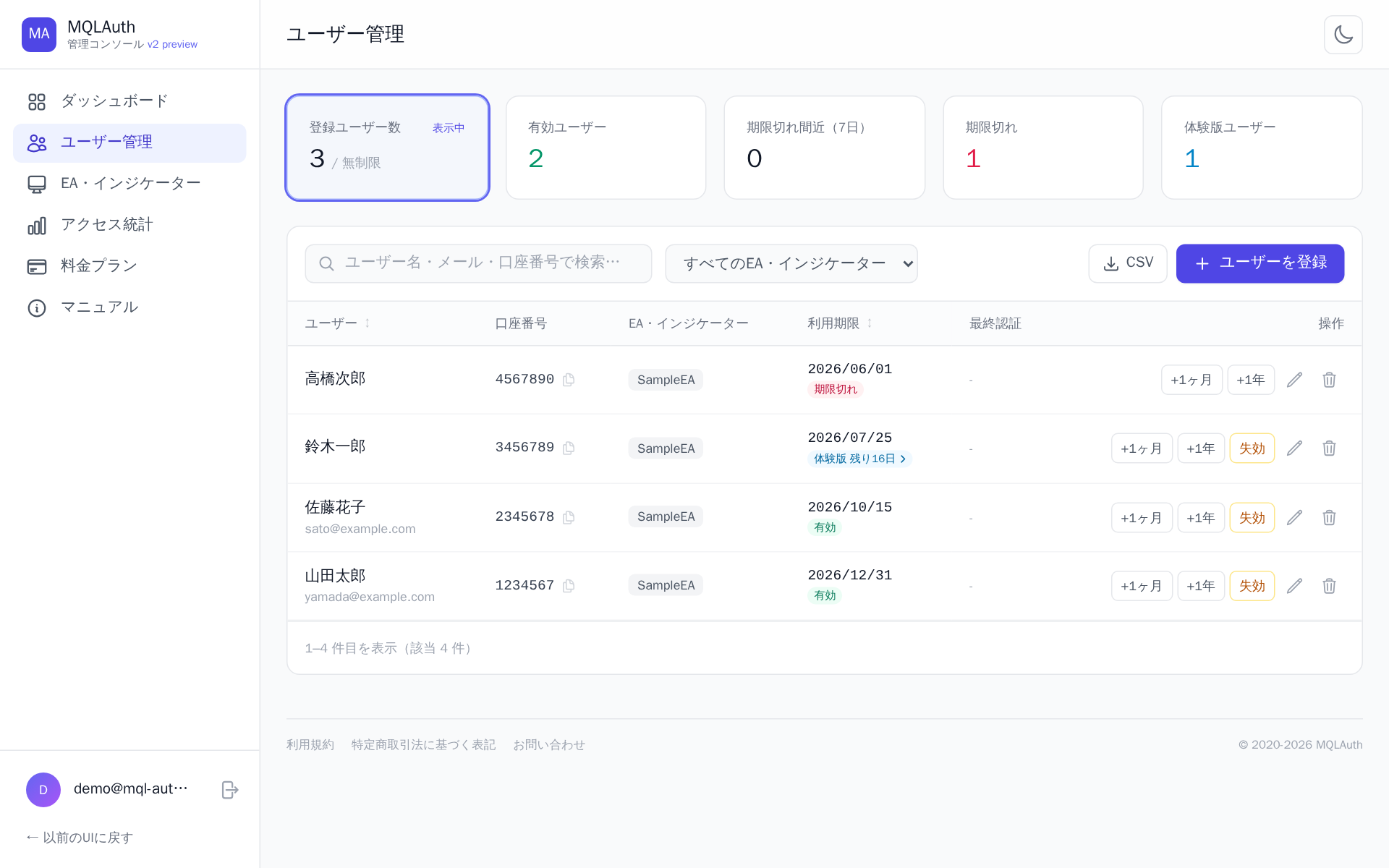Extend 山田太郎 by +1年
1389x868 pixels.
pos(1201,586)
